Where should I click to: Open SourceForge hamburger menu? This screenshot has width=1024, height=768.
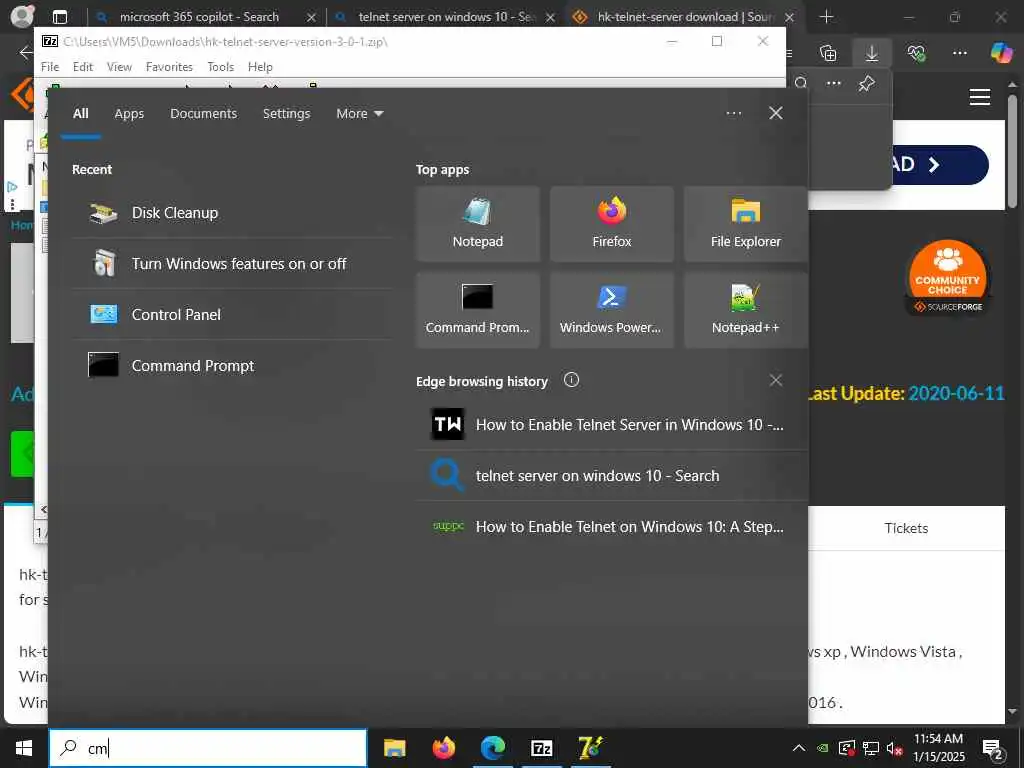tap(980, 97)
